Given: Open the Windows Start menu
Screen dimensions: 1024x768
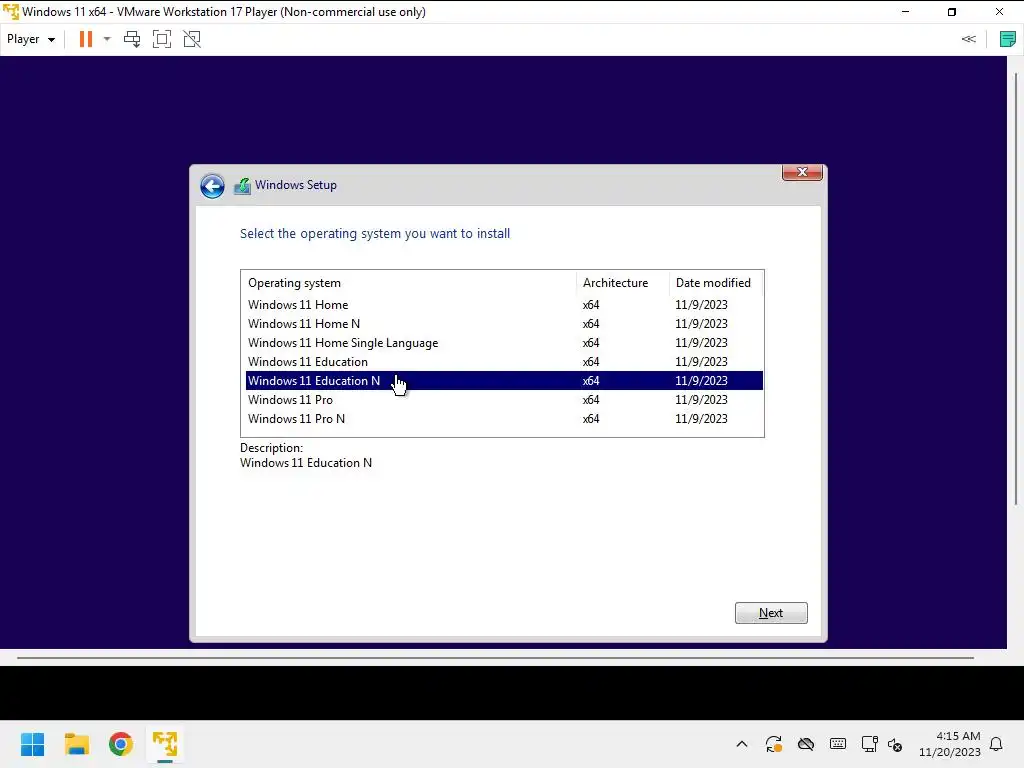Looking at the screenshot, I should 33,744.
